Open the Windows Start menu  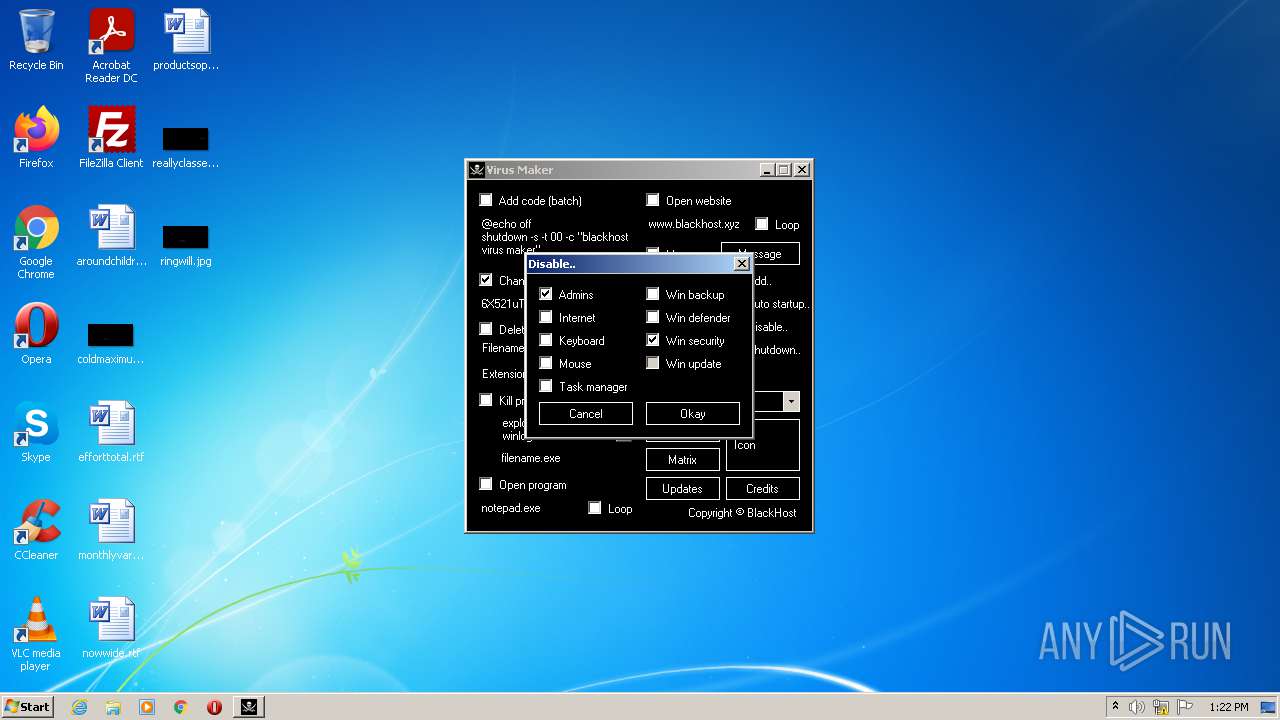[27, 707]
